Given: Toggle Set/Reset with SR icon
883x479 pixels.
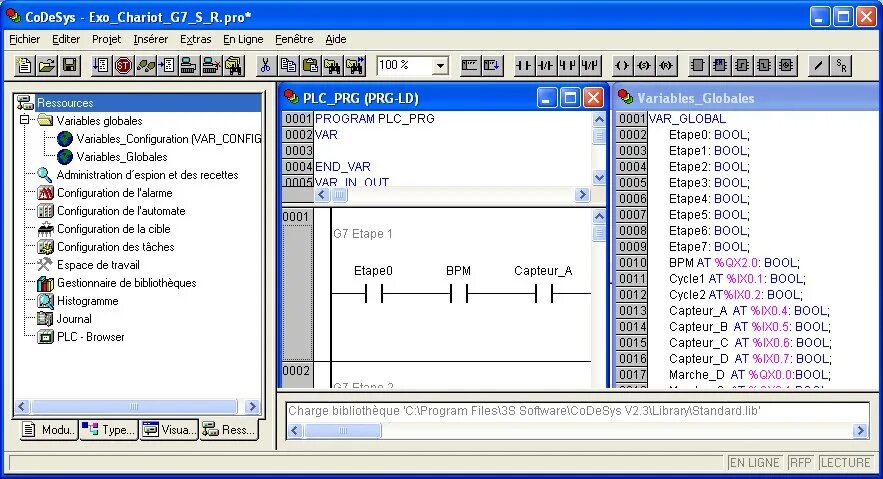Looking at the screenshot, I should pos(841,66).
